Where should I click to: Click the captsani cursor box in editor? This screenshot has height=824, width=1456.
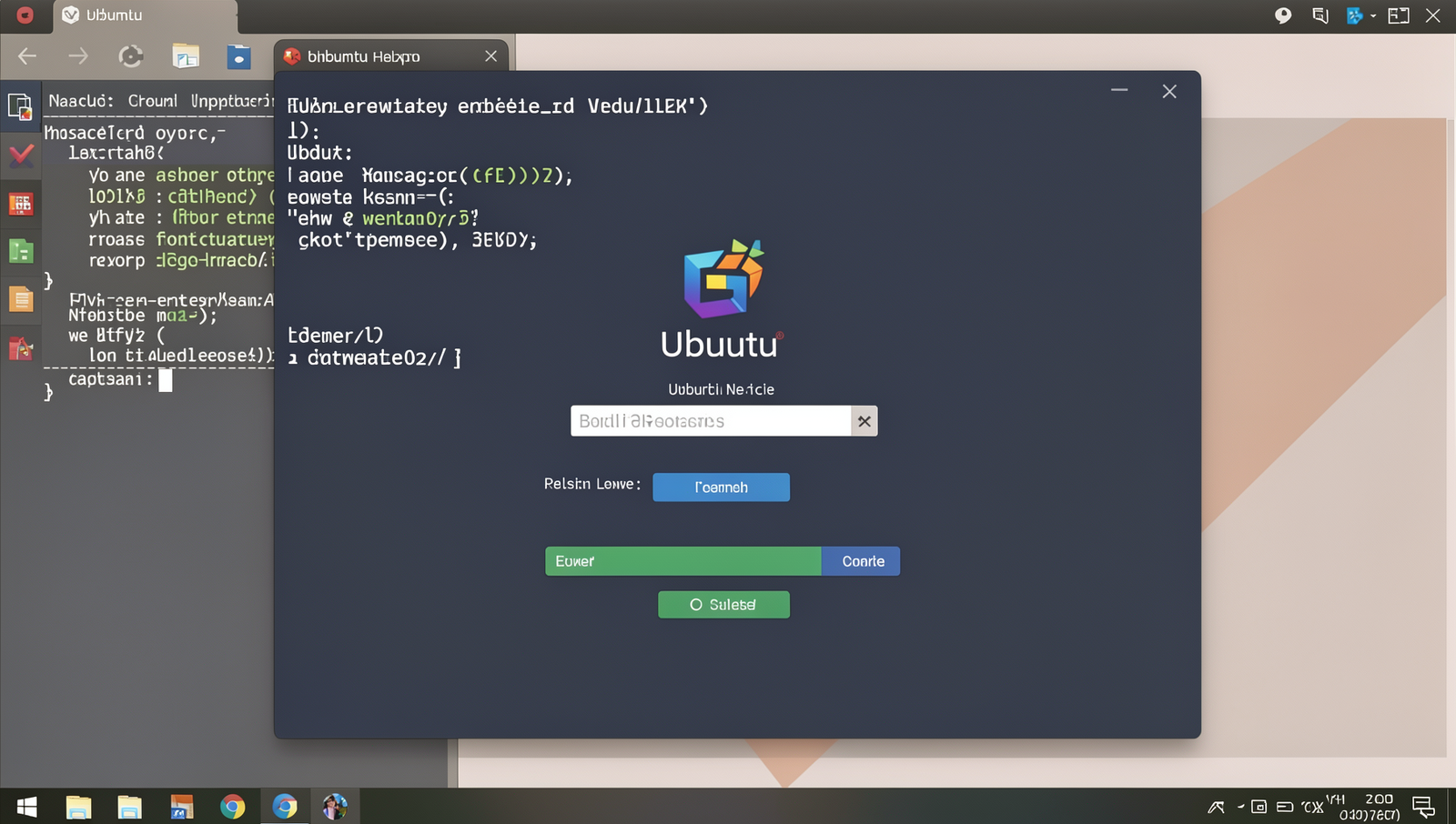[166, 380]
